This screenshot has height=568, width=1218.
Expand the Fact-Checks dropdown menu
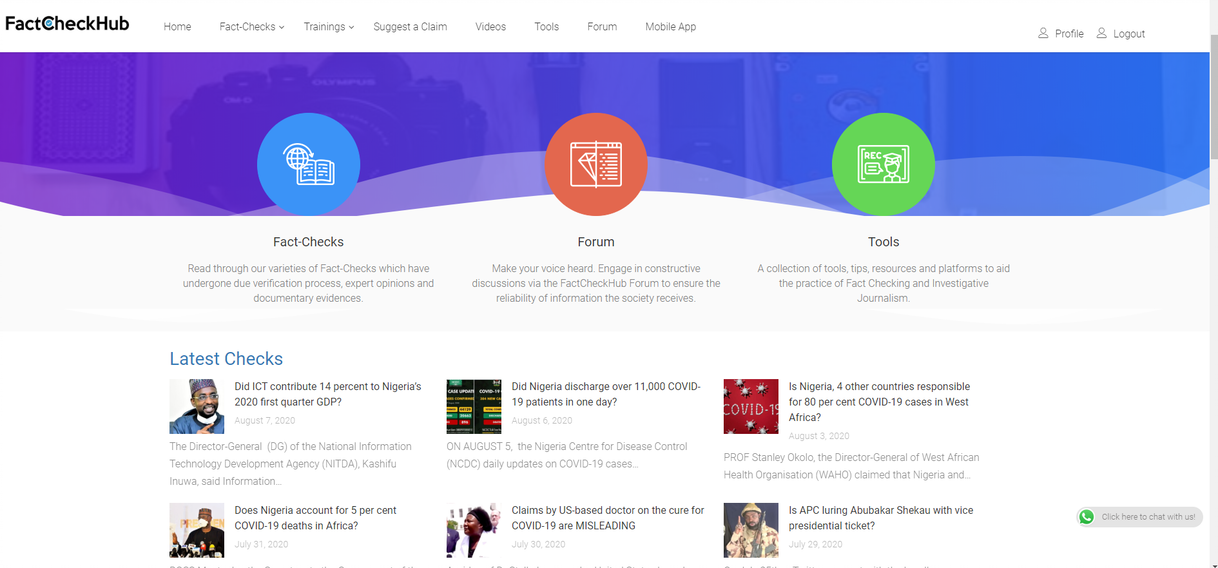[252, 27]
